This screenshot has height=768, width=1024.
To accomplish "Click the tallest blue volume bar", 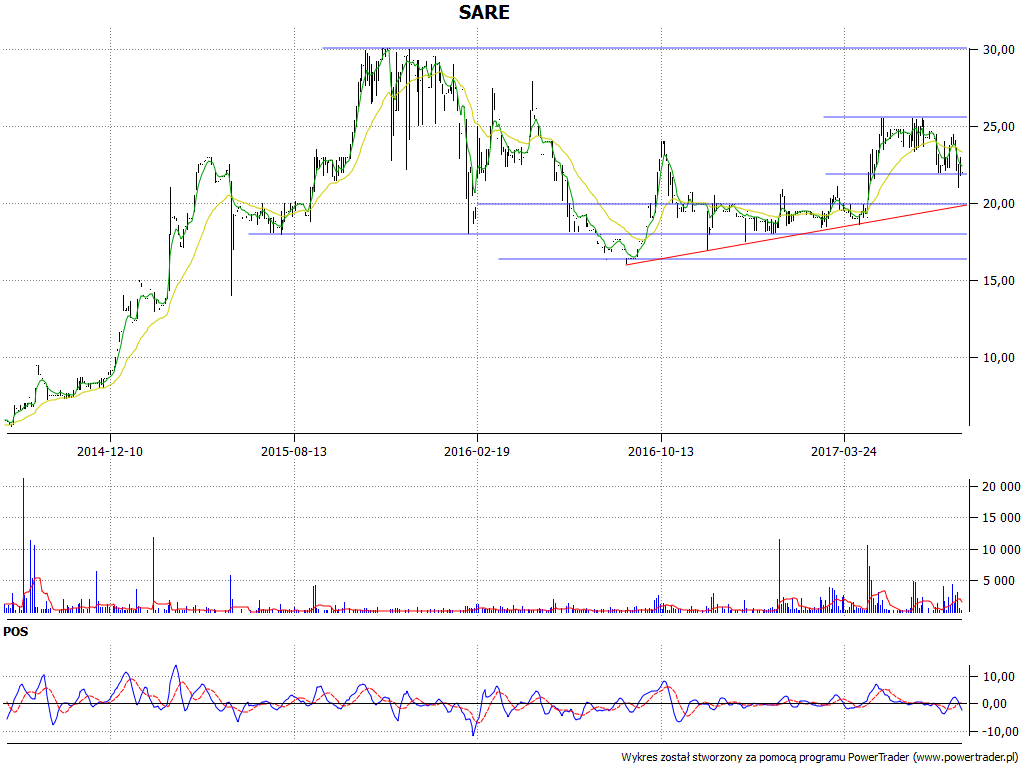I will [x=24, y=545].
